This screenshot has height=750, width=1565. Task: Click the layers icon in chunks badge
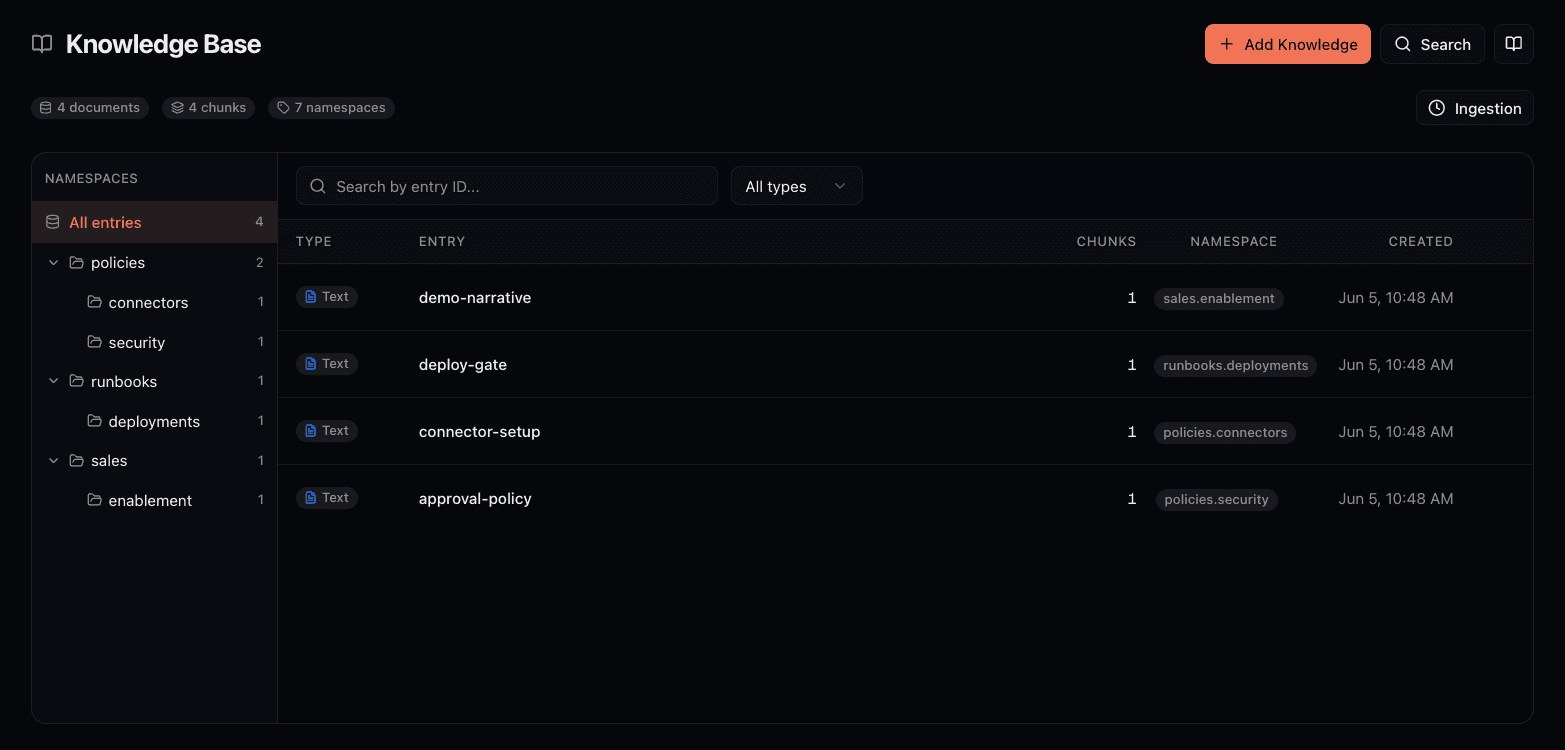pos(177,108)
